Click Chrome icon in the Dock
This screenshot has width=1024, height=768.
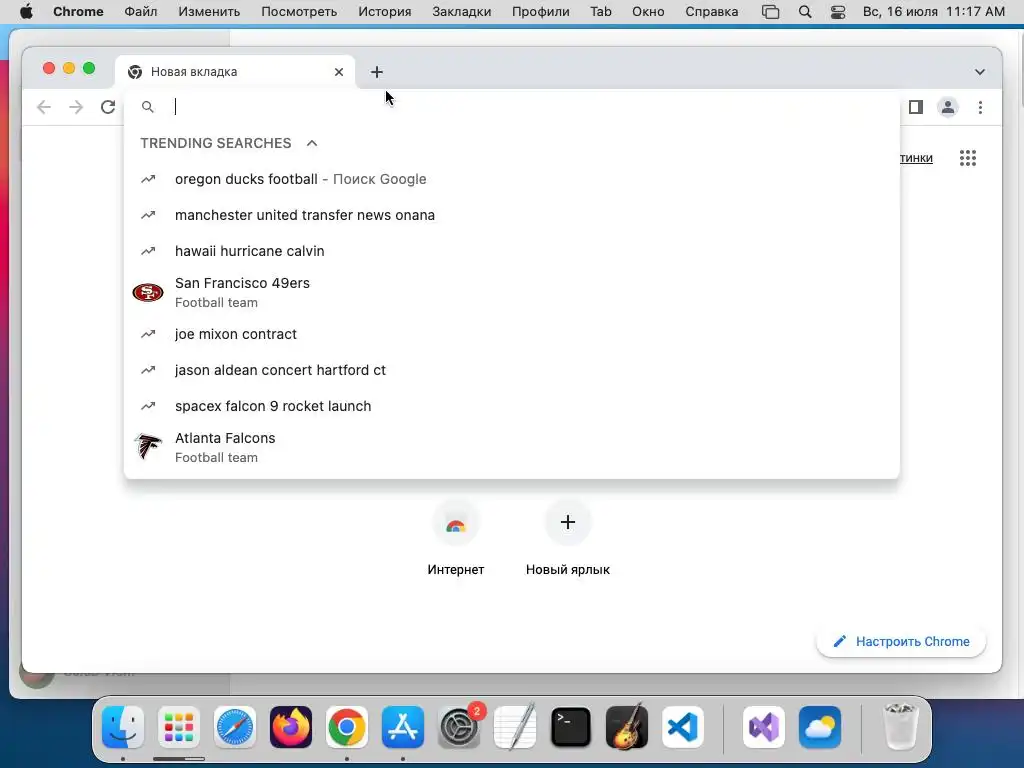coord(347,726)
